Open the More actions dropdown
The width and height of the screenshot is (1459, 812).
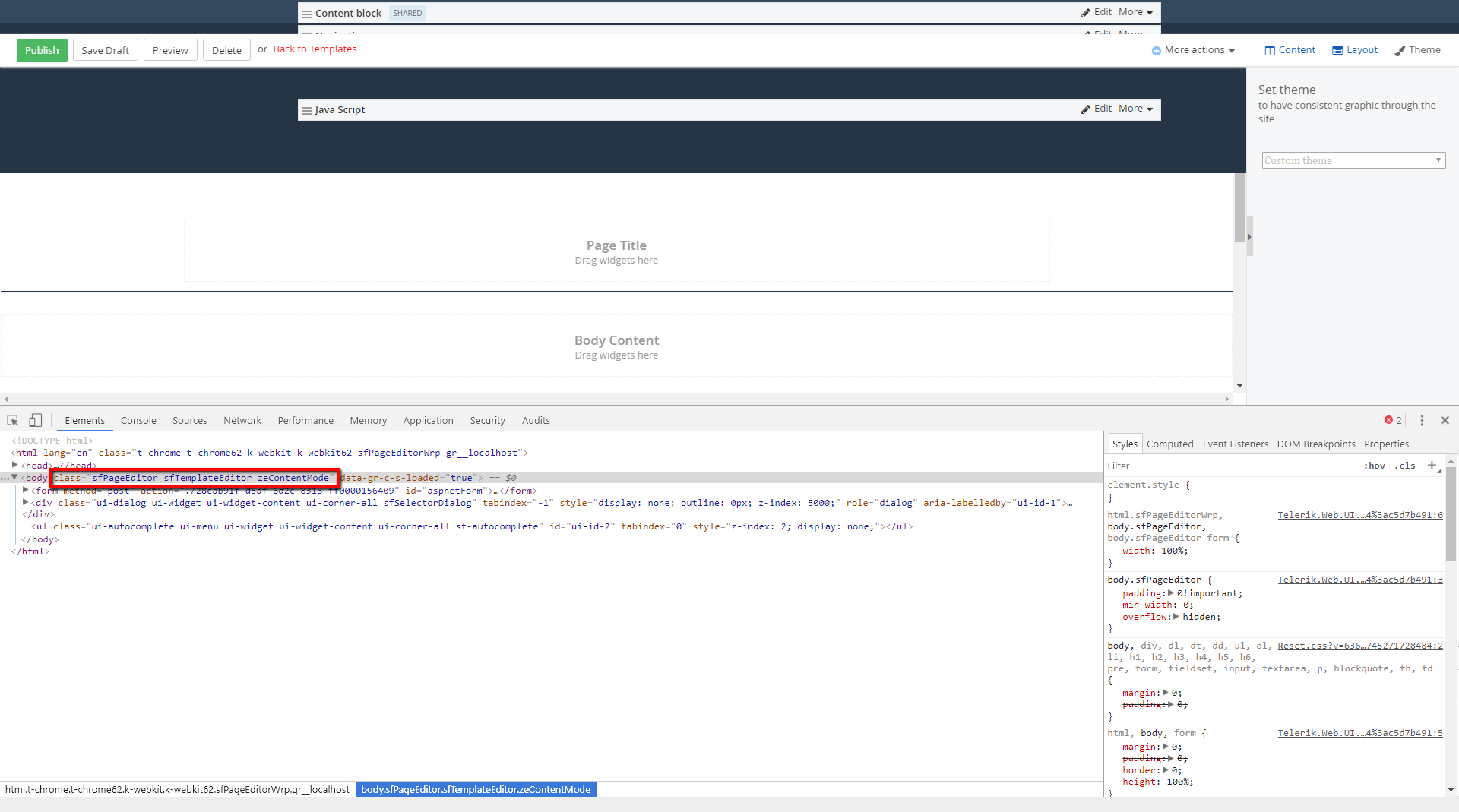click(x=1193, y=50)
